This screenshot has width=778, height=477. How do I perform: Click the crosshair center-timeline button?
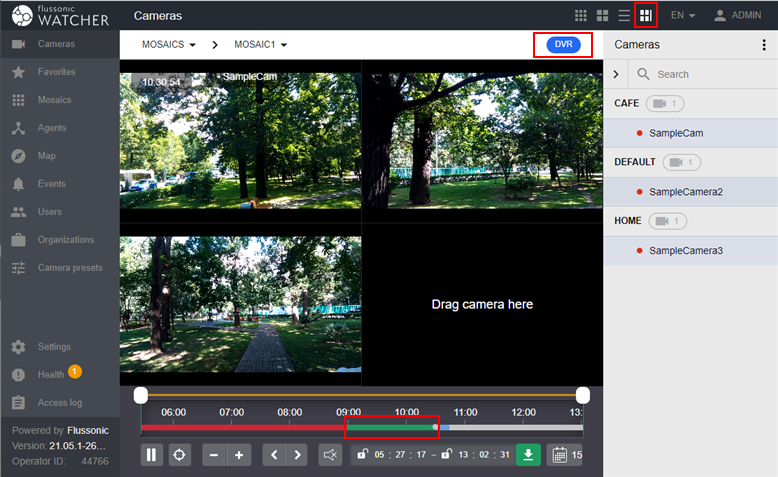pyautogui.click(x=180, y=455)
